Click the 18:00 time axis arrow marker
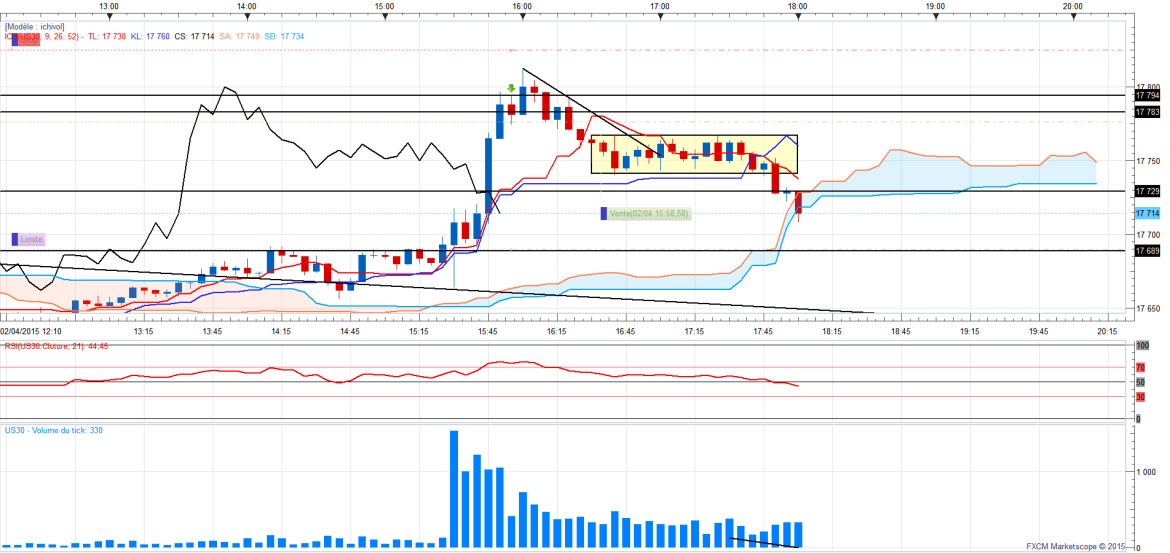This screenshot has height=553, width=1170. (x=797, y=16)
